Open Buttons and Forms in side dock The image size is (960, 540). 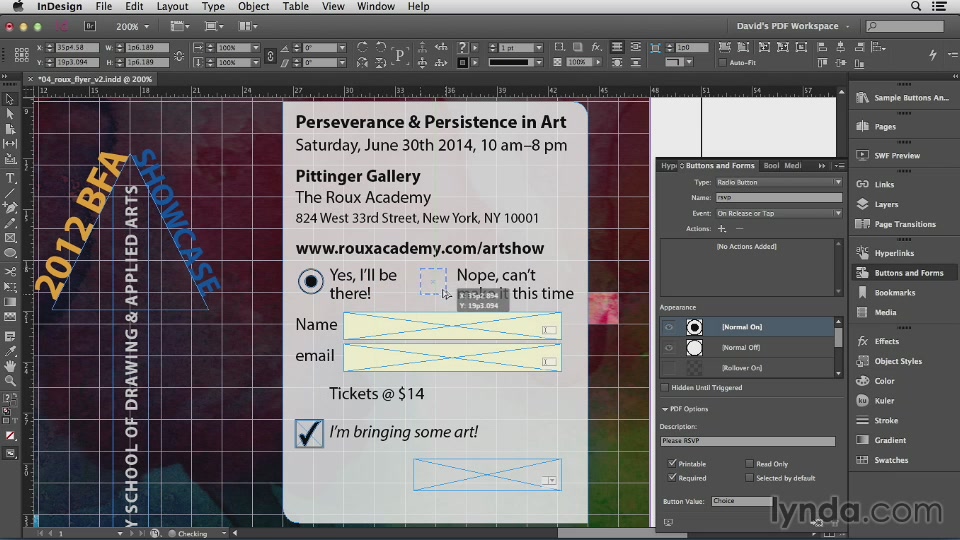point(900,273)
